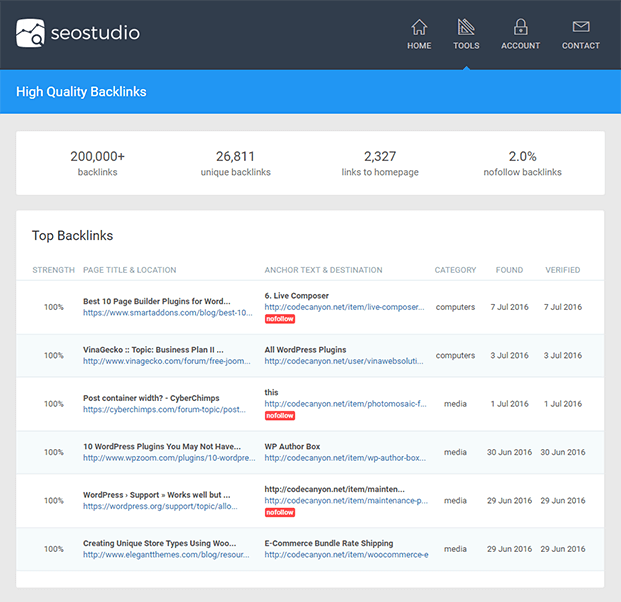This screenshot has width=621, height=602.
Task: Click the 6. Live Composer anchor text
Action: 297,295
